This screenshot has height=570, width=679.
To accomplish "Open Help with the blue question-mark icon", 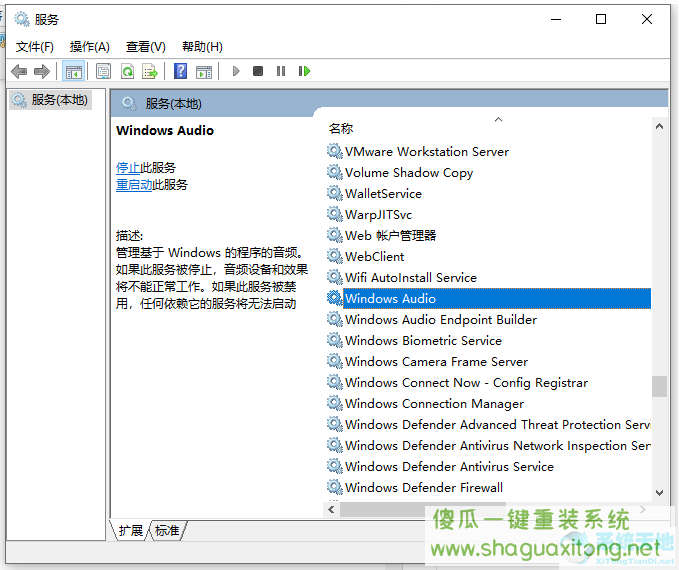I will click(x=181, y=71).
